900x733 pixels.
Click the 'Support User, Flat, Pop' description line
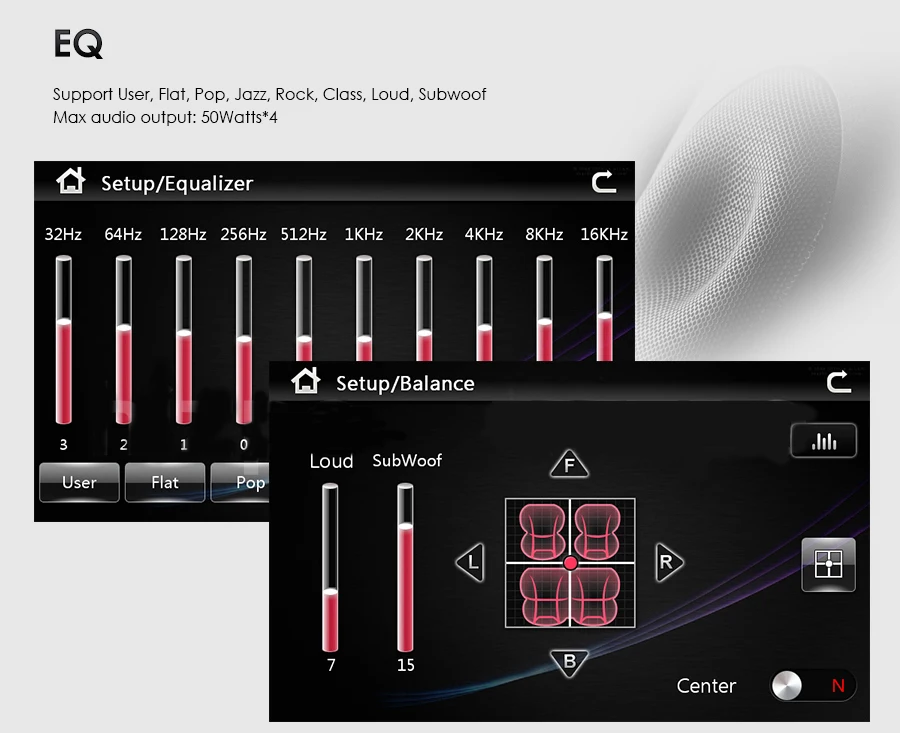tap(270, 94)
